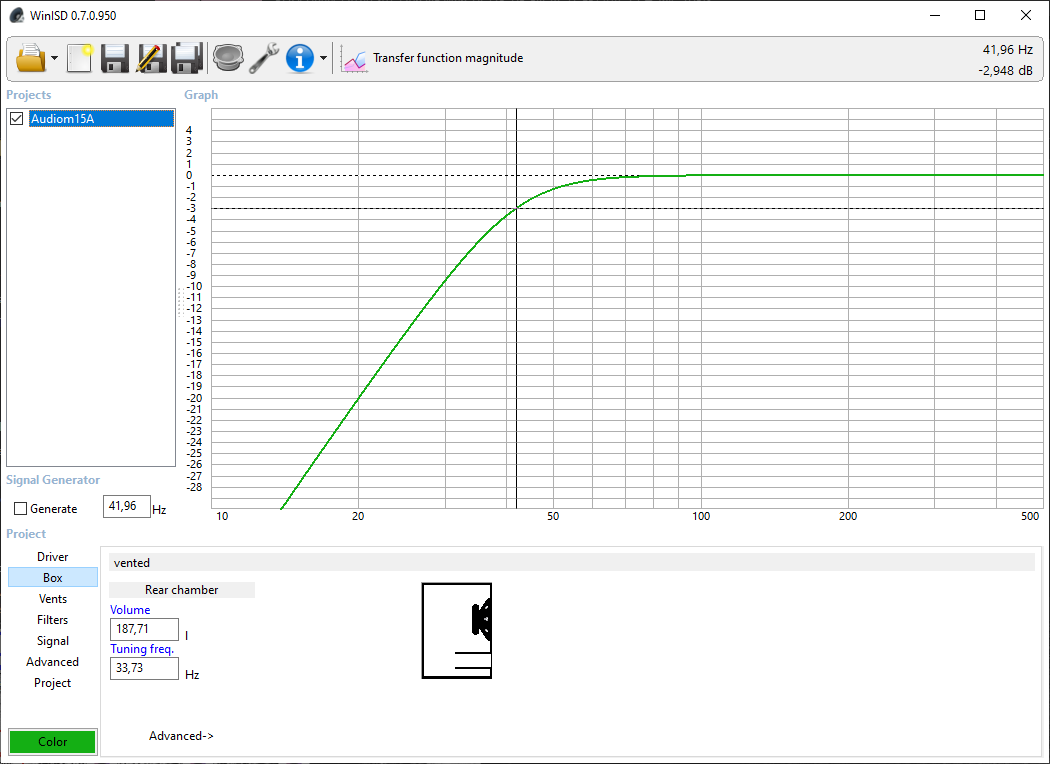Switch to the Driver tab

52,556
